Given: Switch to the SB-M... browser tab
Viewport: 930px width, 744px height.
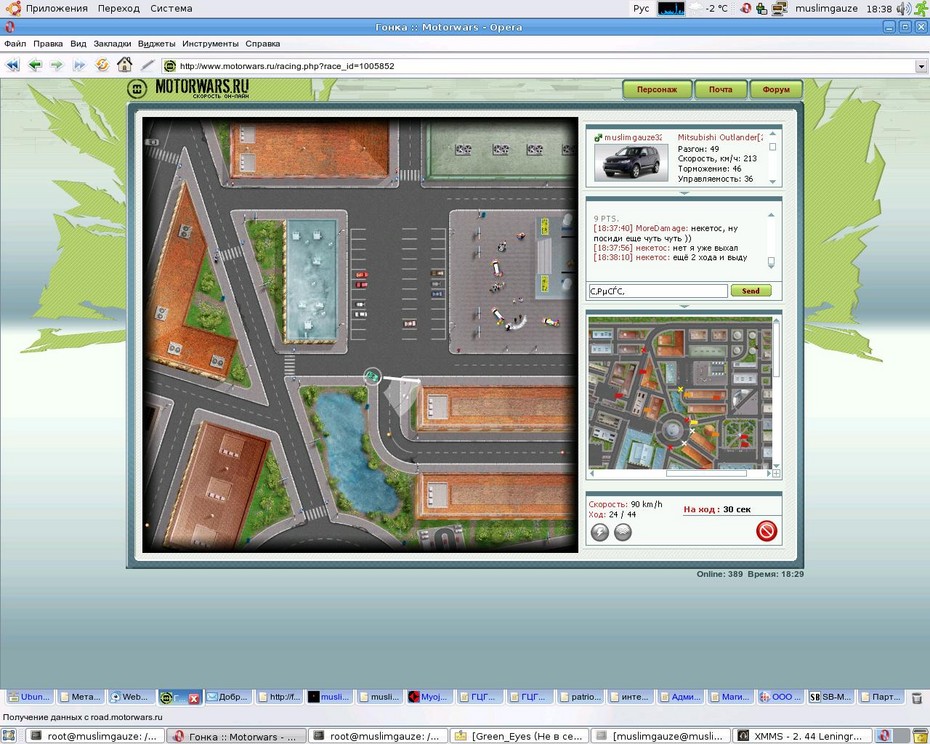Looking at the screenshot, I should pyautogui.click(x=831, y=697).
